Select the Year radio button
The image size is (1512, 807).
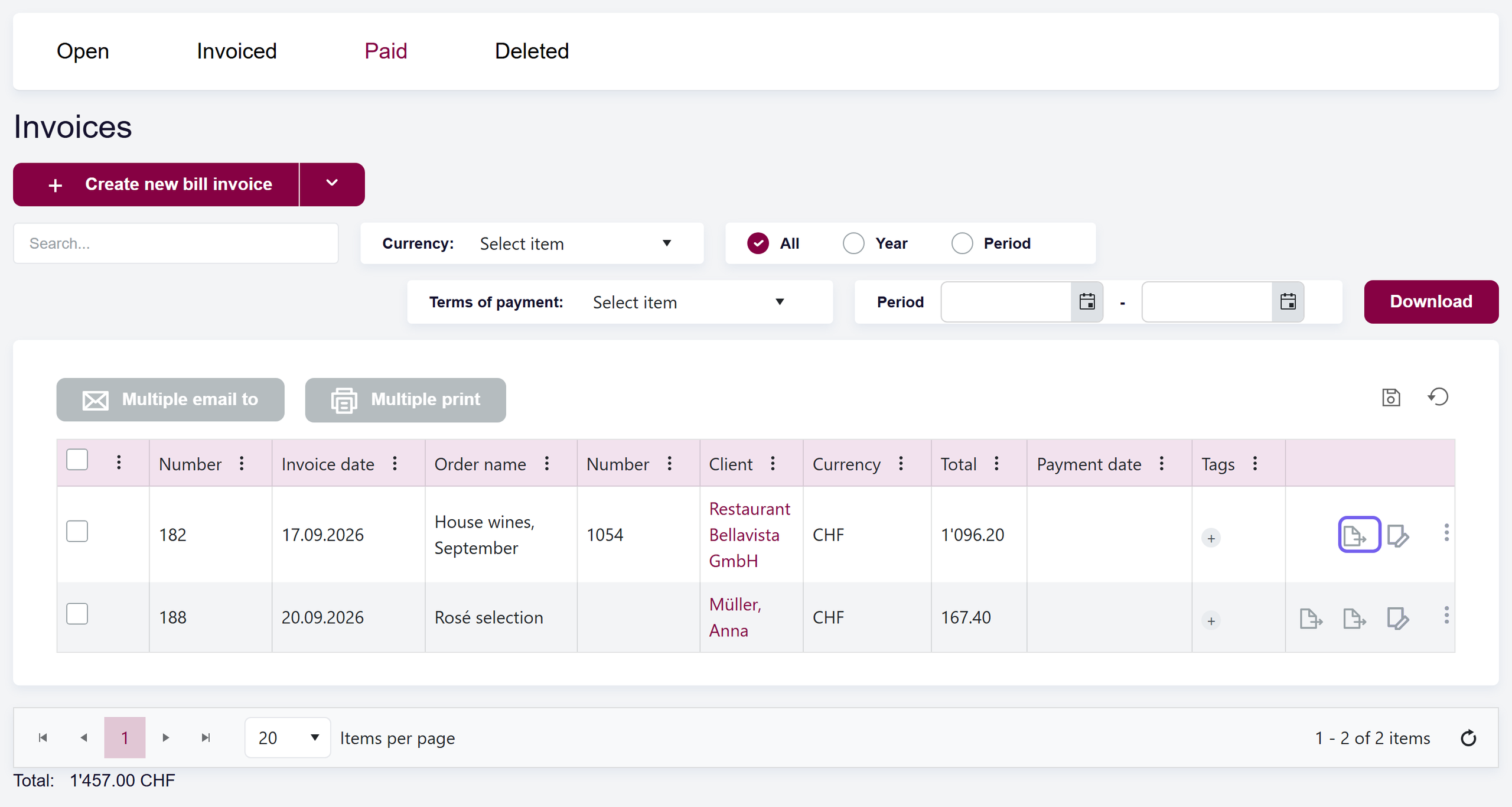[x=853, y=243]
